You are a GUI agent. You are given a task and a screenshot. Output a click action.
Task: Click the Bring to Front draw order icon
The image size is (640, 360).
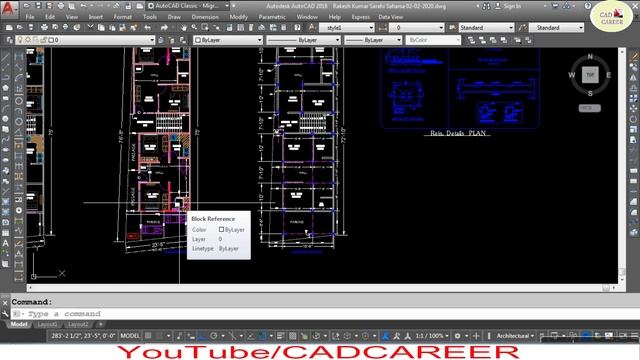pyautogui.click(x=471, y=40)
